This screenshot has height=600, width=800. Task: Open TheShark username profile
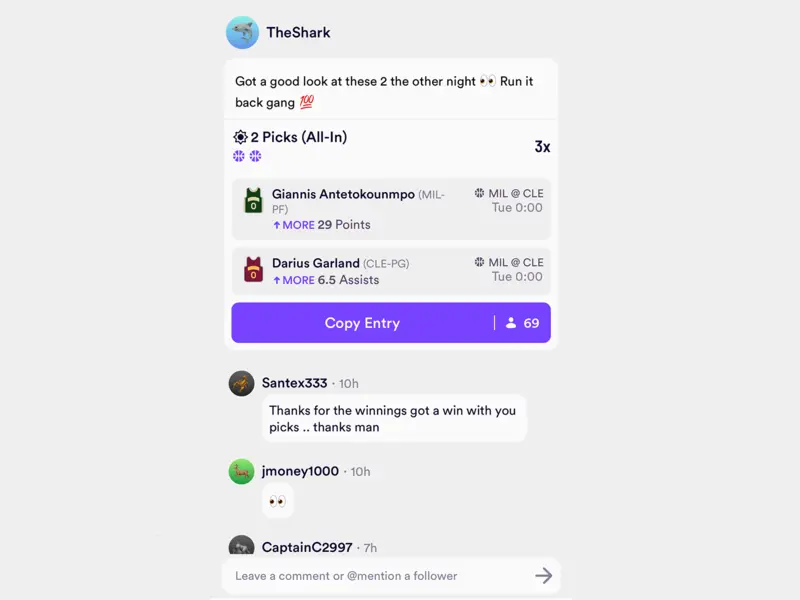[298, 33]
